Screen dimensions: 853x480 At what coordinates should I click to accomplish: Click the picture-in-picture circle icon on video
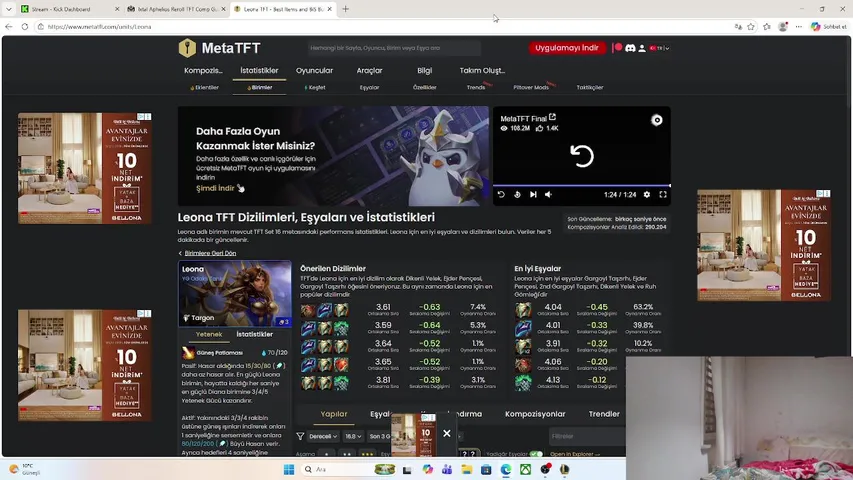(x=657, y=120)
